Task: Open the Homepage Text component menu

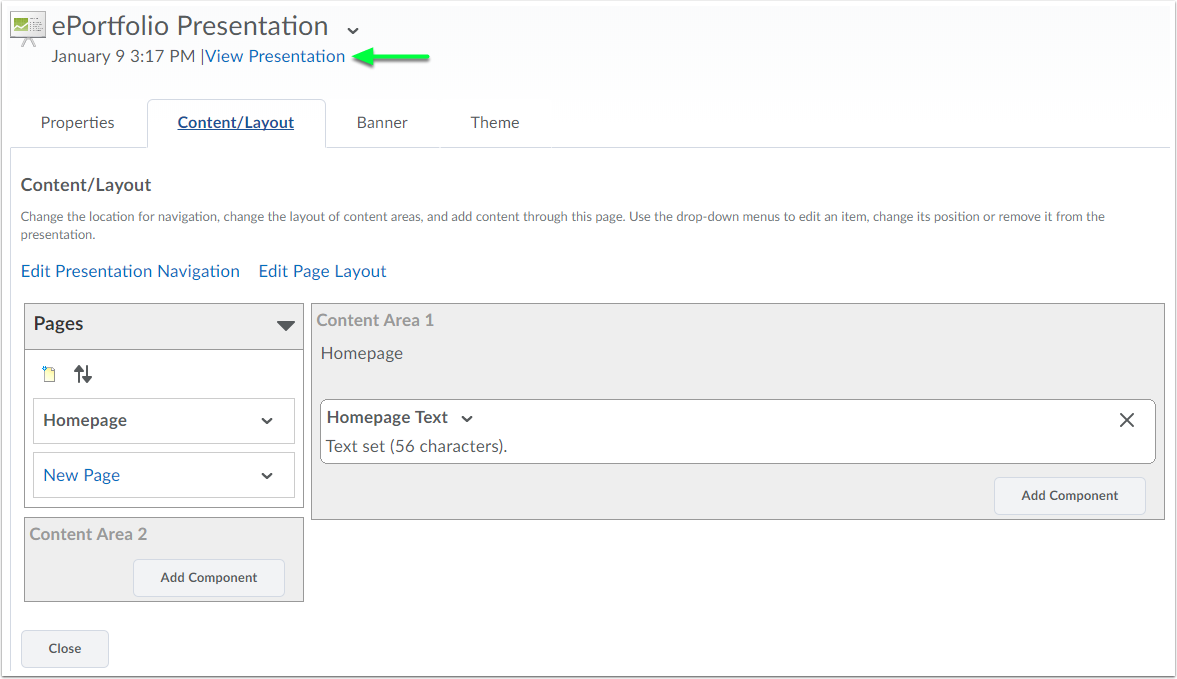Action: click(467, 419)
